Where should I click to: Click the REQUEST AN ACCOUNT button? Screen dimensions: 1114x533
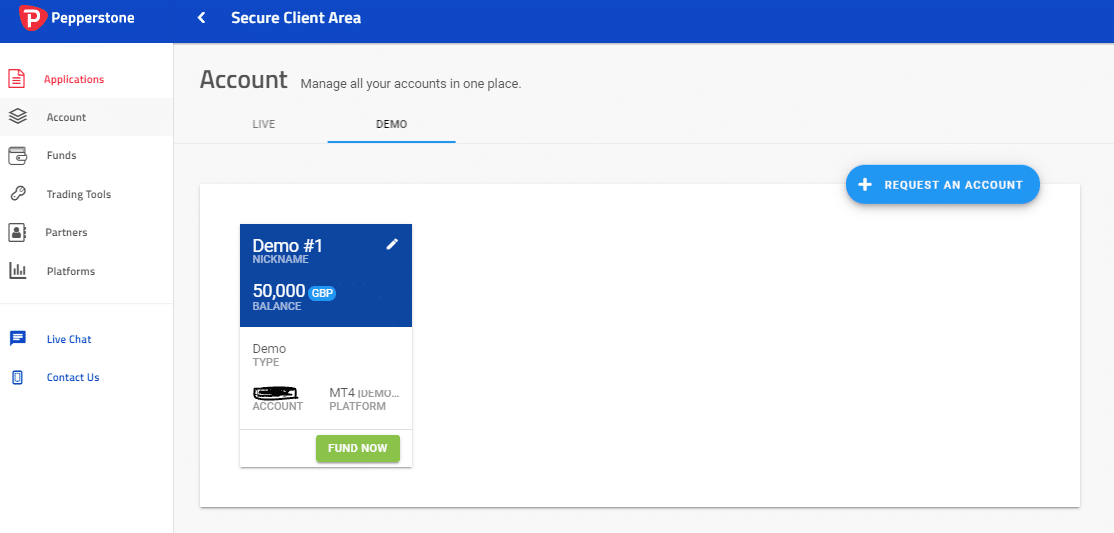click(x=943, y=185)
